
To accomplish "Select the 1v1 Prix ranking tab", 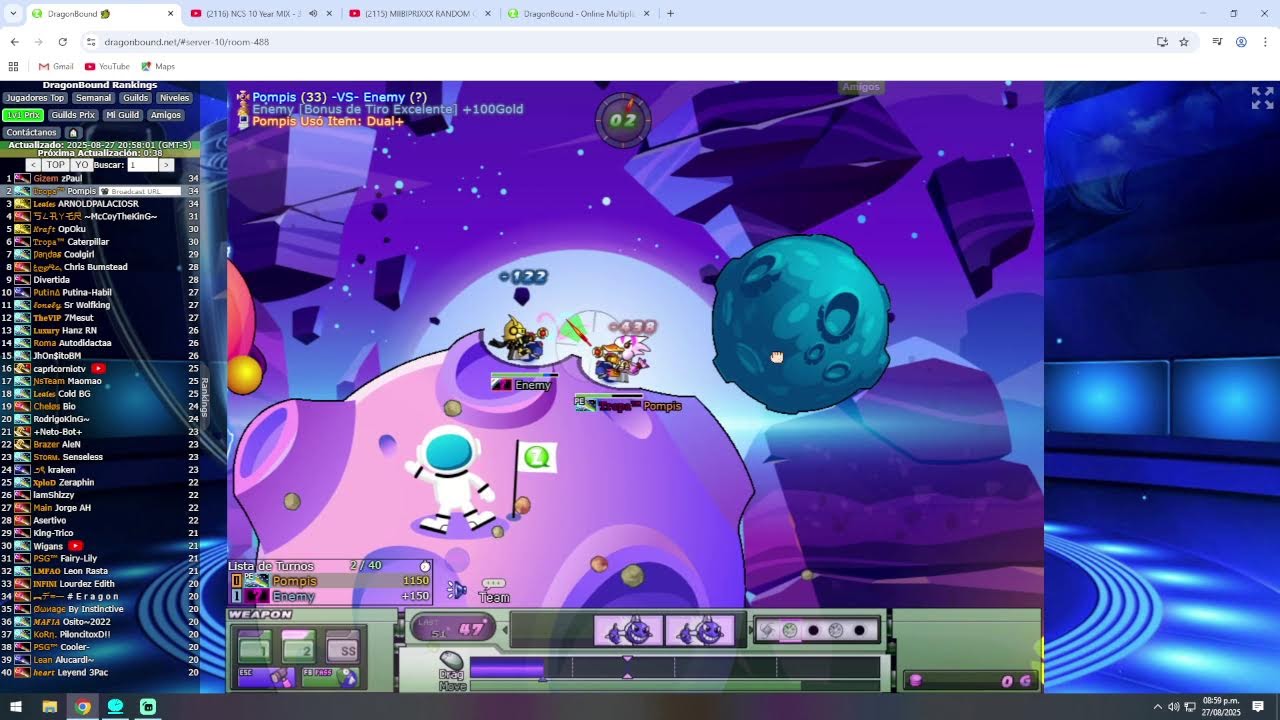I will 23,115.
